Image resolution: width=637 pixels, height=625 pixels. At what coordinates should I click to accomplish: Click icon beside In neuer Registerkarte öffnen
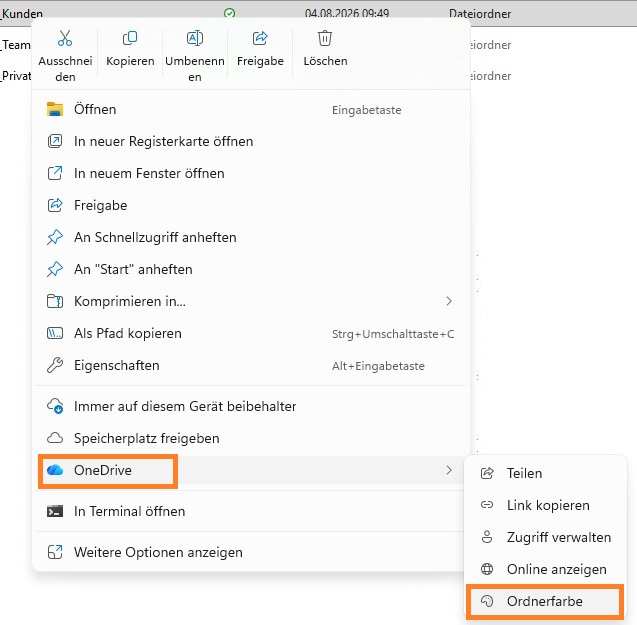pos(55,141)
